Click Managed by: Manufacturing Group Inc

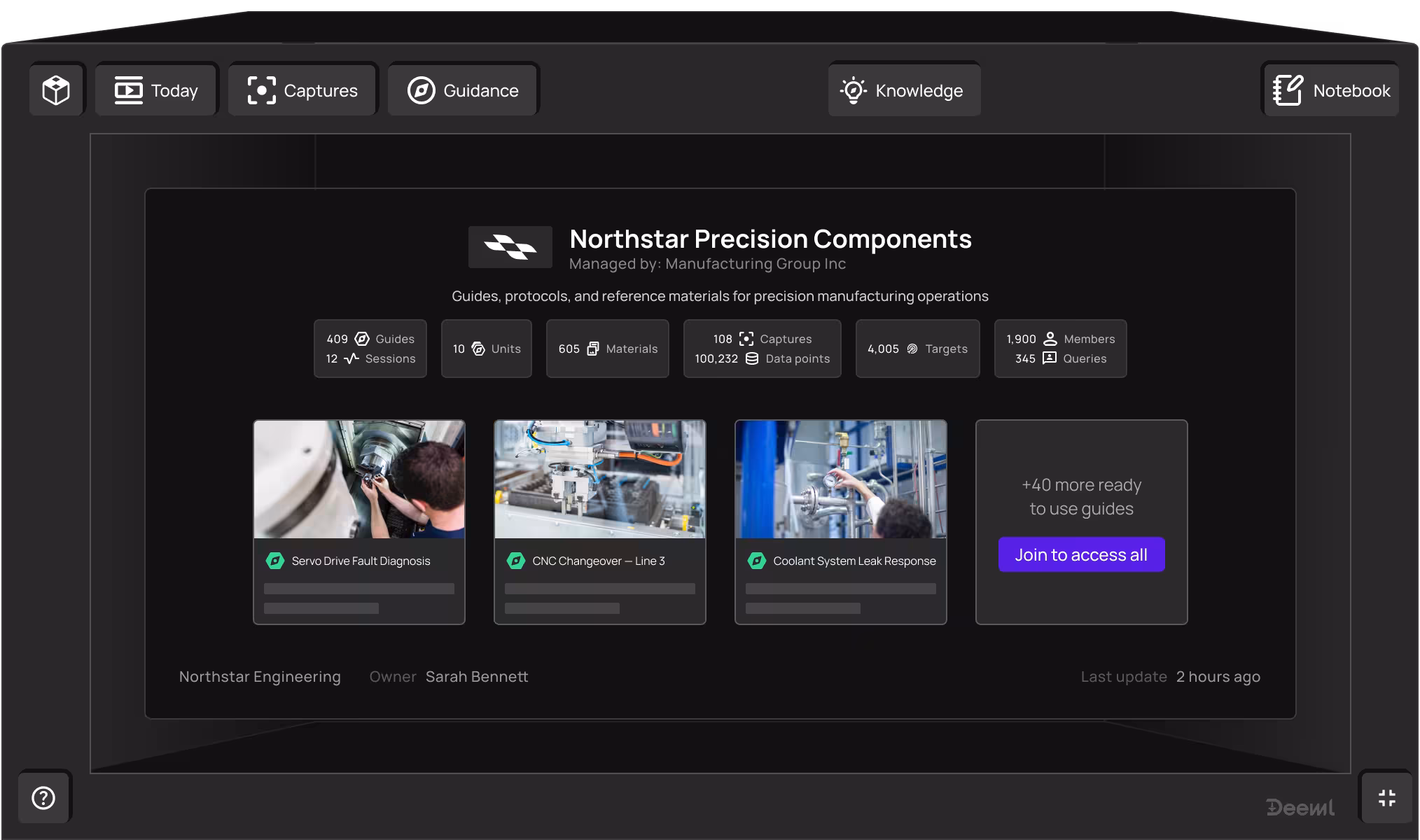(707, 264)
